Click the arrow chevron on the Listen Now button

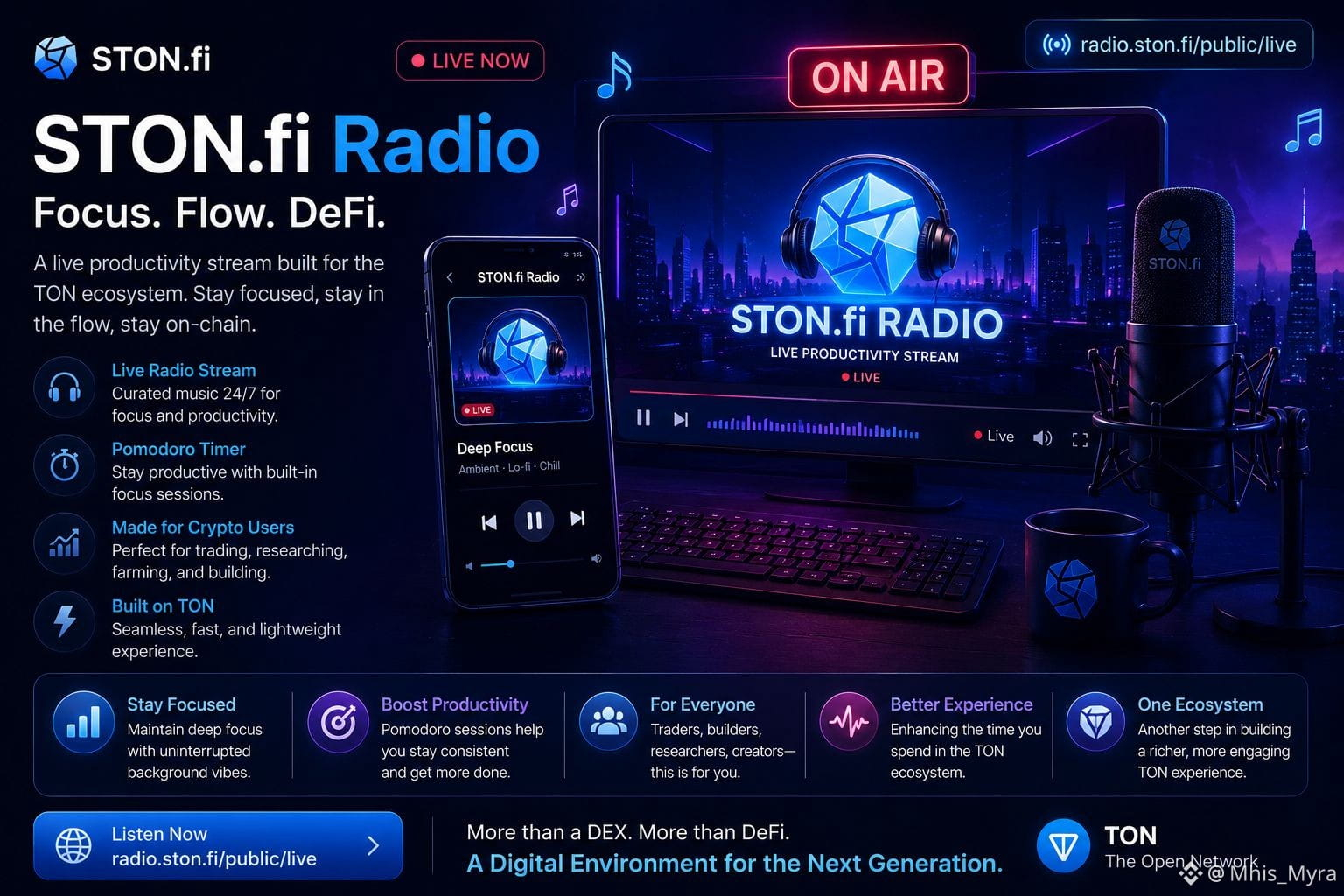pyautogui.click(x=374, y=845)
